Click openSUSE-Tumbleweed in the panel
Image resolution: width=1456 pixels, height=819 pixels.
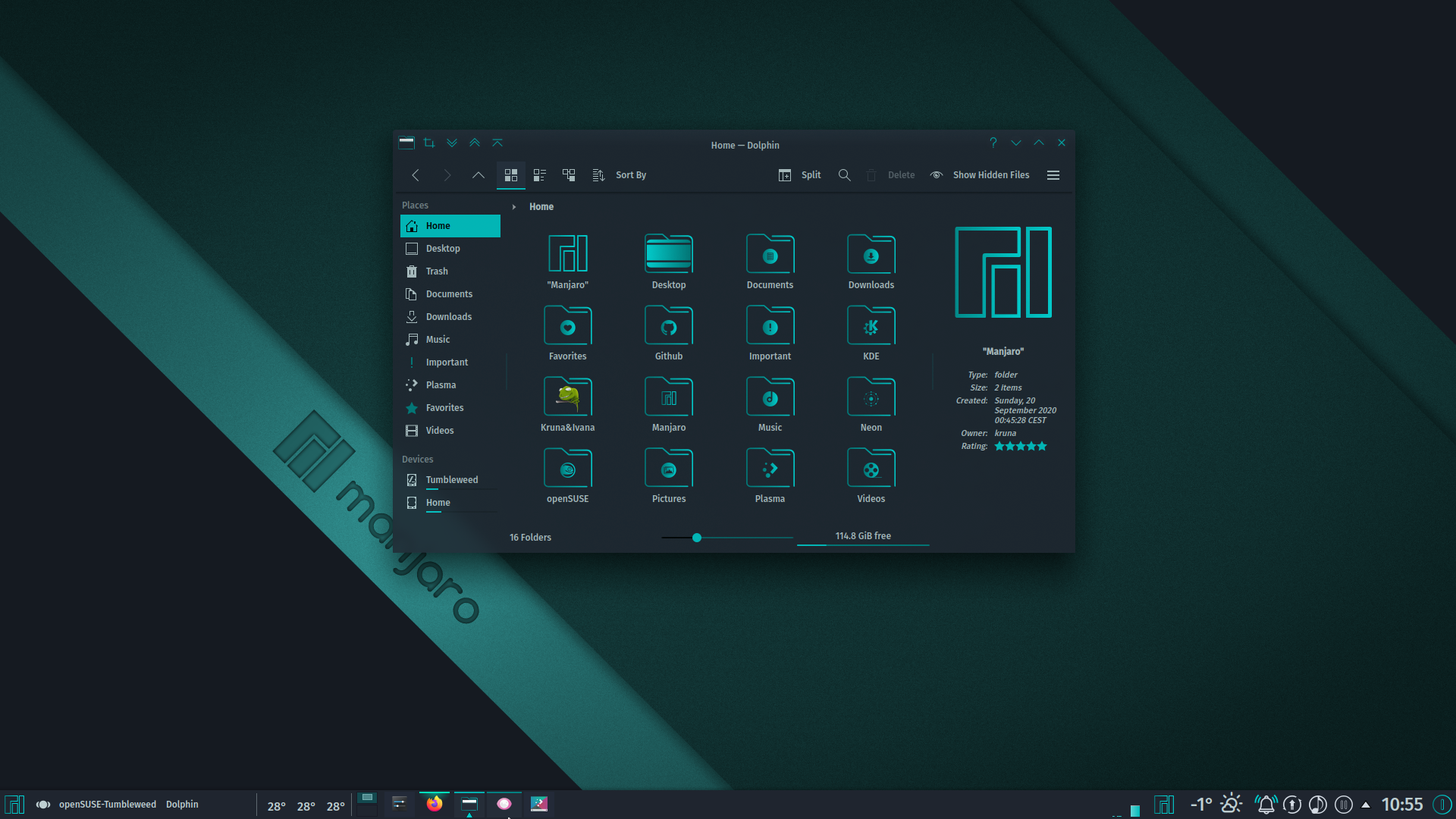pos(108,805)
